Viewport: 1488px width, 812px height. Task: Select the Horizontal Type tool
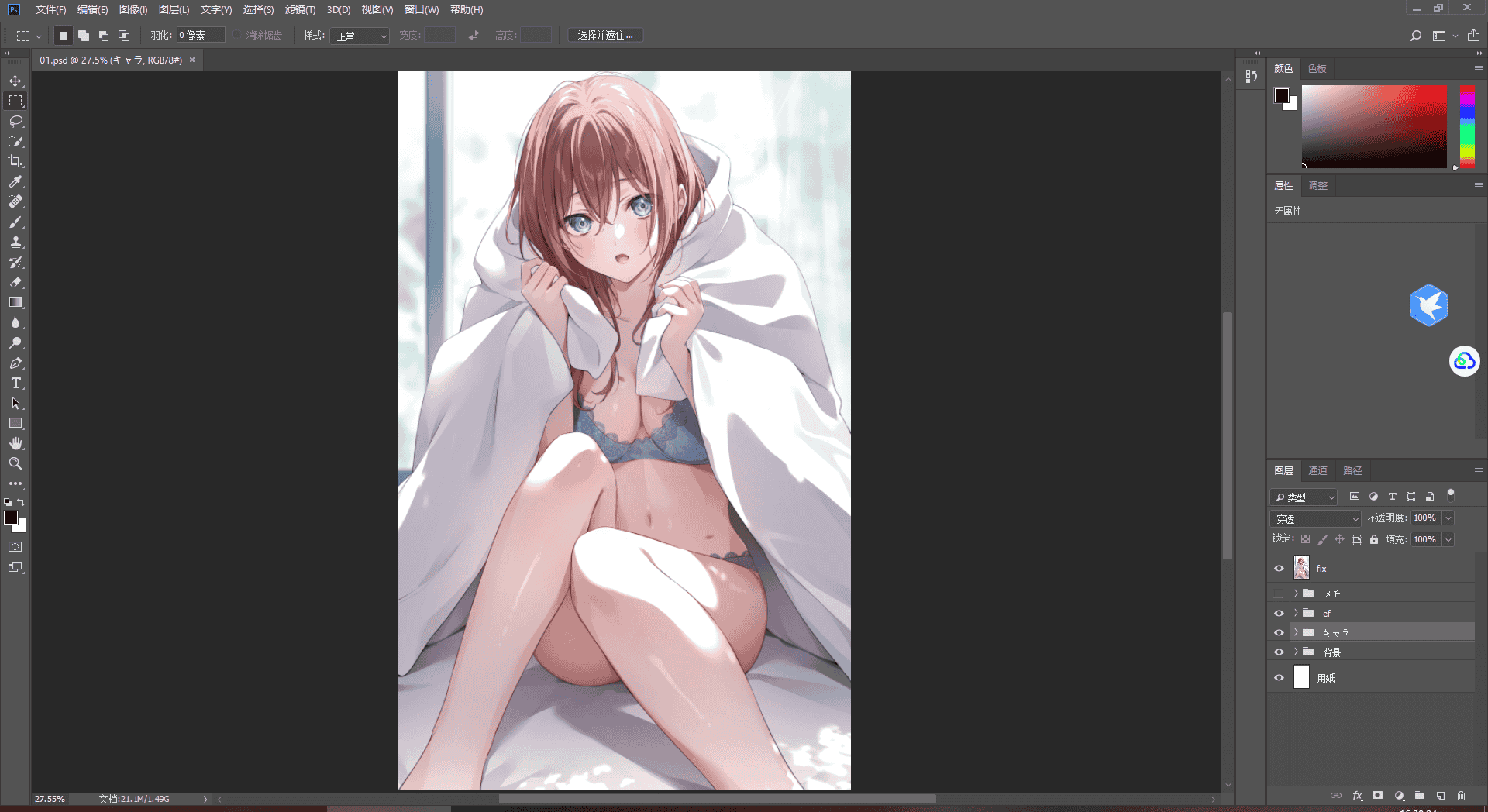tap(15, 383)
